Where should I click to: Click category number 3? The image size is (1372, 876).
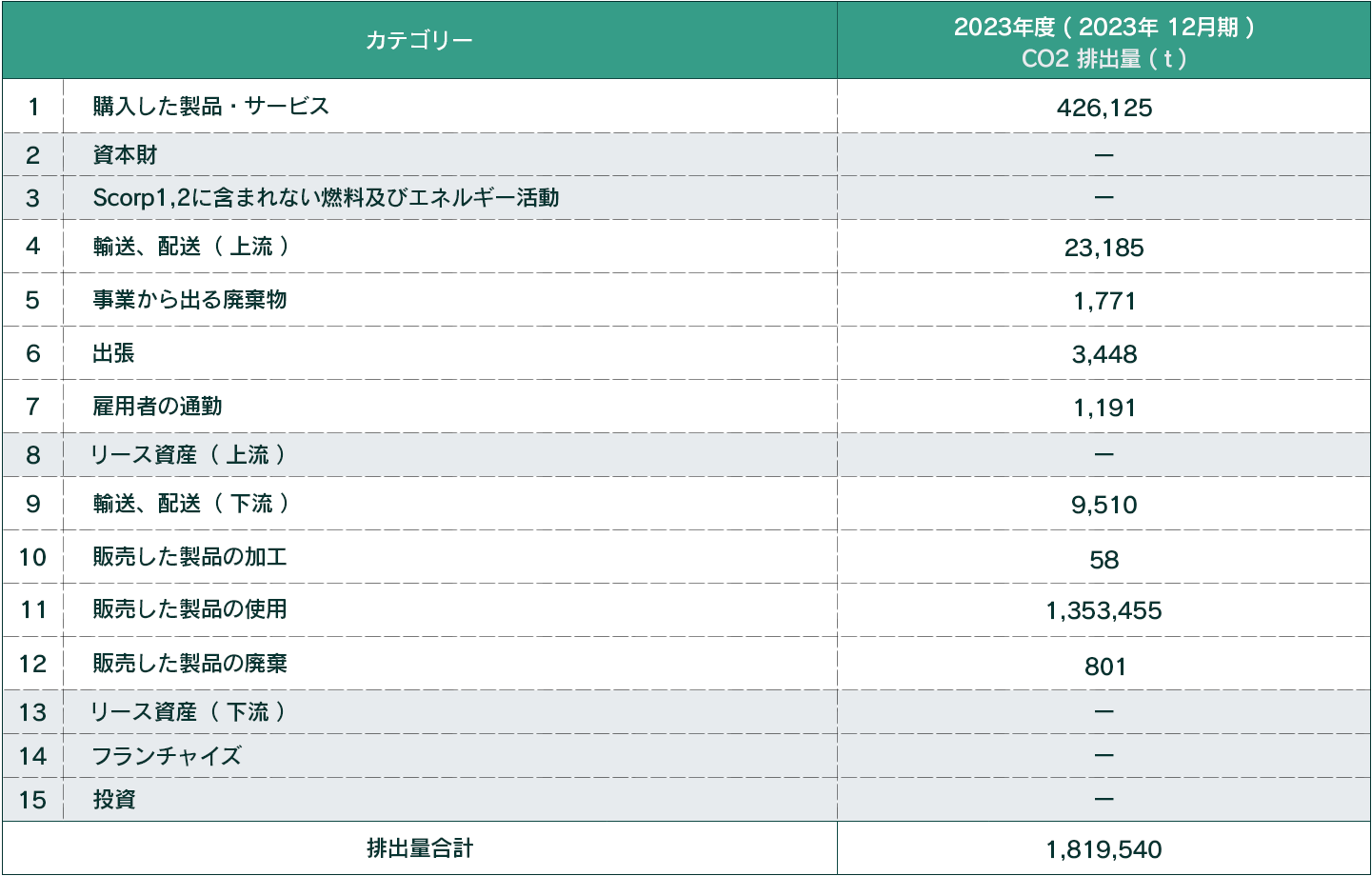tap(33, 198)
